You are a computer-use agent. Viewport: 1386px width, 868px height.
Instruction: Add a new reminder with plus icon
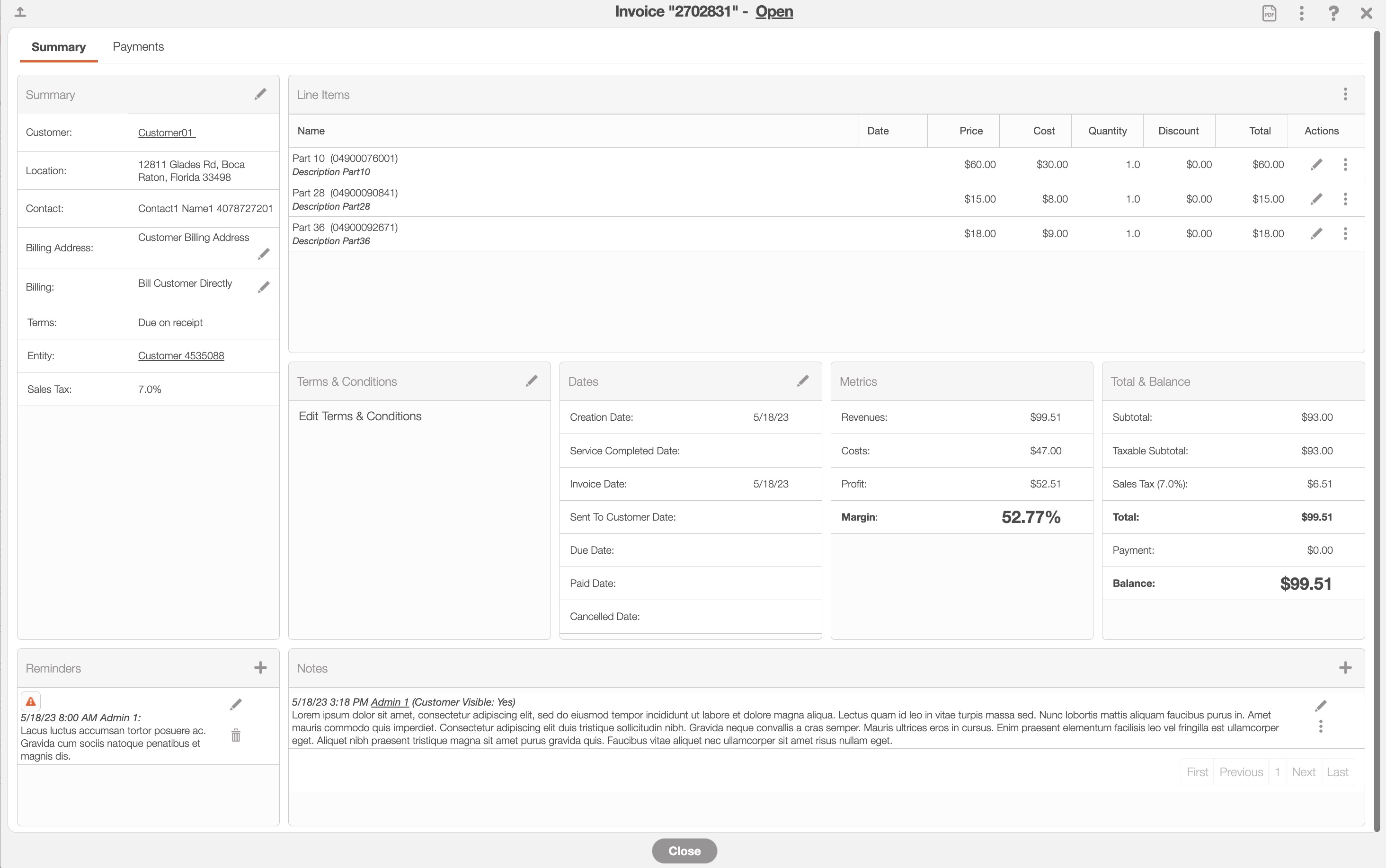(260, 668)
